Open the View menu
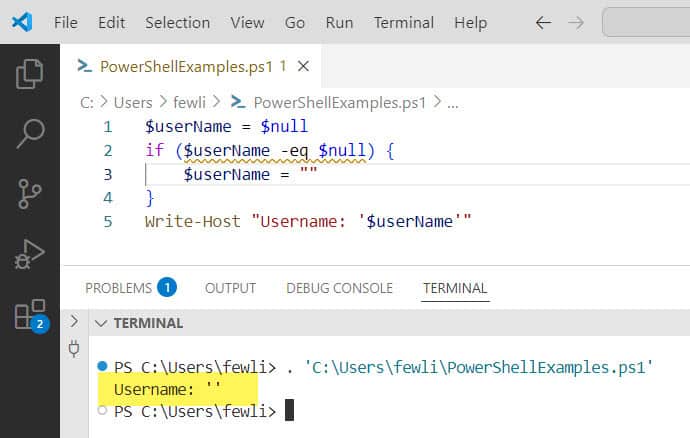Viewport: 690px width, 438px height. point(247,22)
